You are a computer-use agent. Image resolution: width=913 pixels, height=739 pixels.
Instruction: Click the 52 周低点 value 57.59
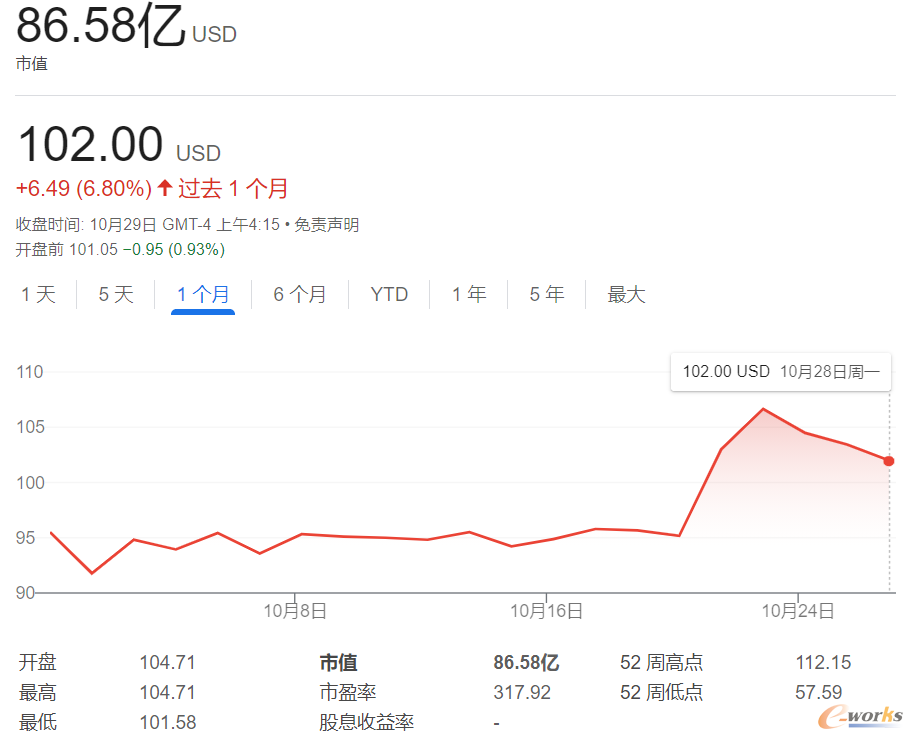coord(819,693)
